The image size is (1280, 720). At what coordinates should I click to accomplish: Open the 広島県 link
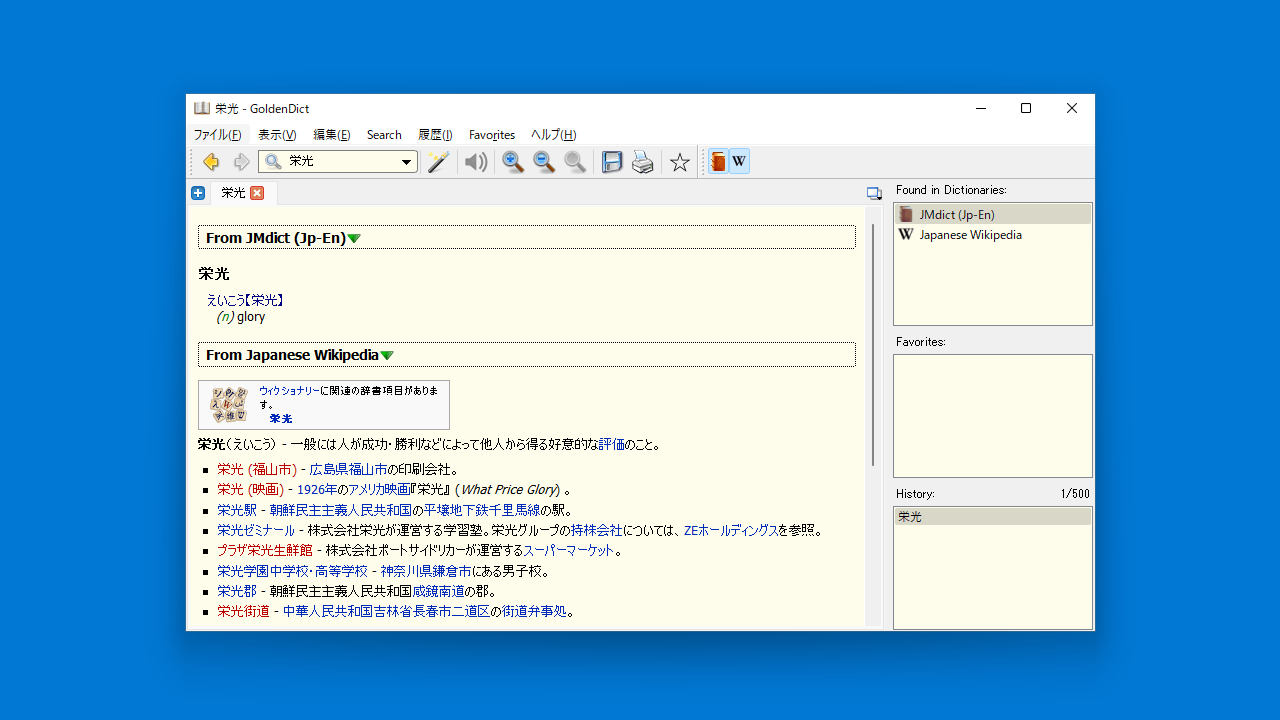[x=329, y=470]
